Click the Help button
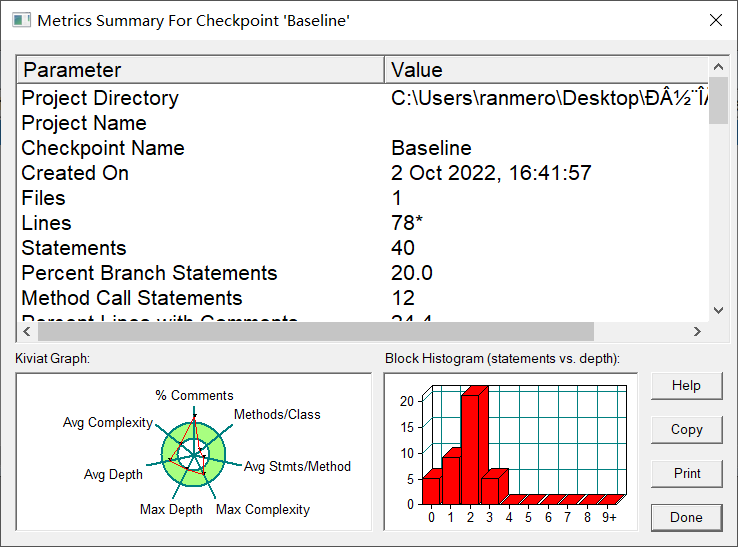Screen dimensions: 738x547 [686, 386]
